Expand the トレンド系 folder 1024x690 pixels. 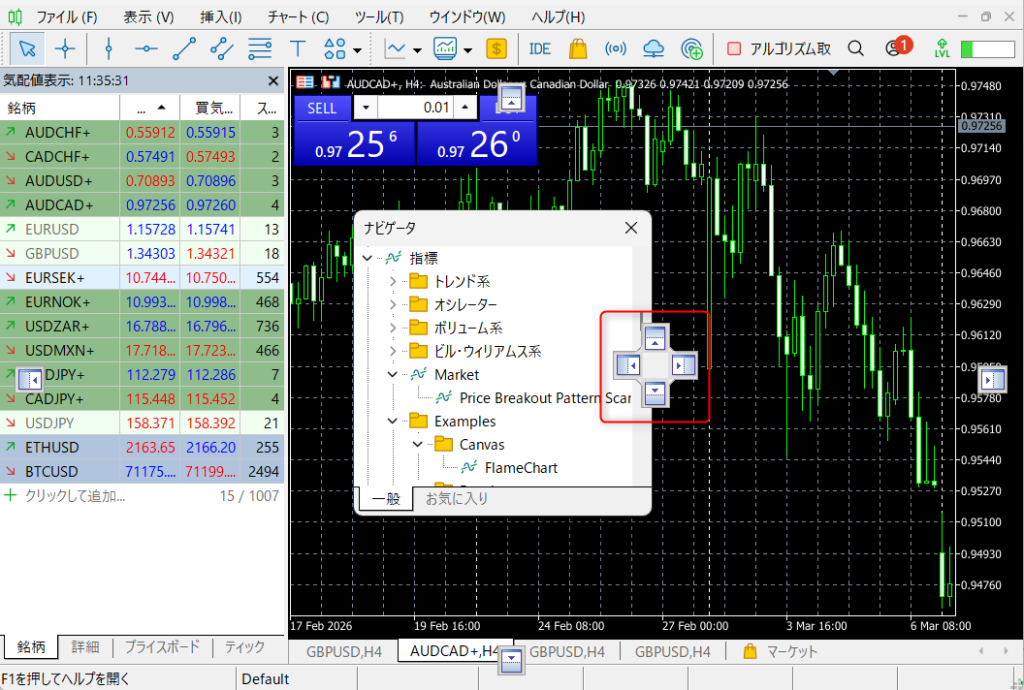[393, 281]
